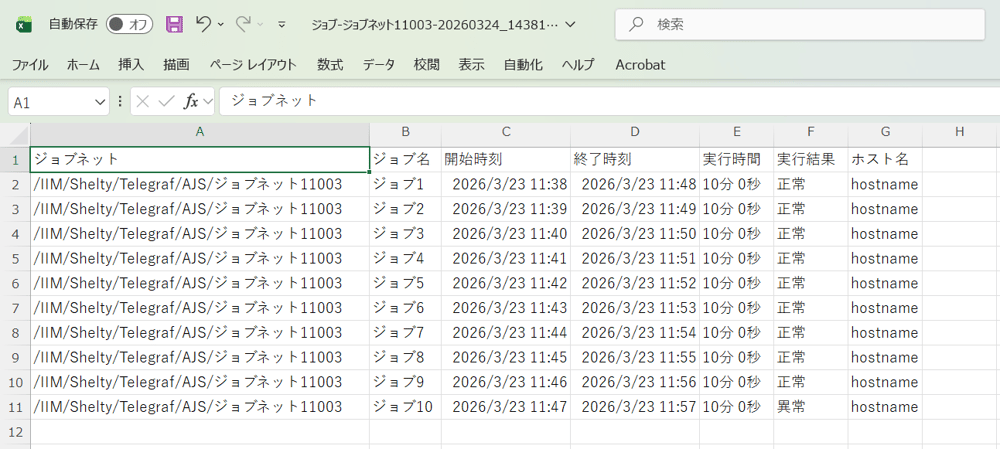Click cell D1 reading 終了時刻
Image resolution: width=1000 pixels, height=449 pixels.
click(635, 159)
